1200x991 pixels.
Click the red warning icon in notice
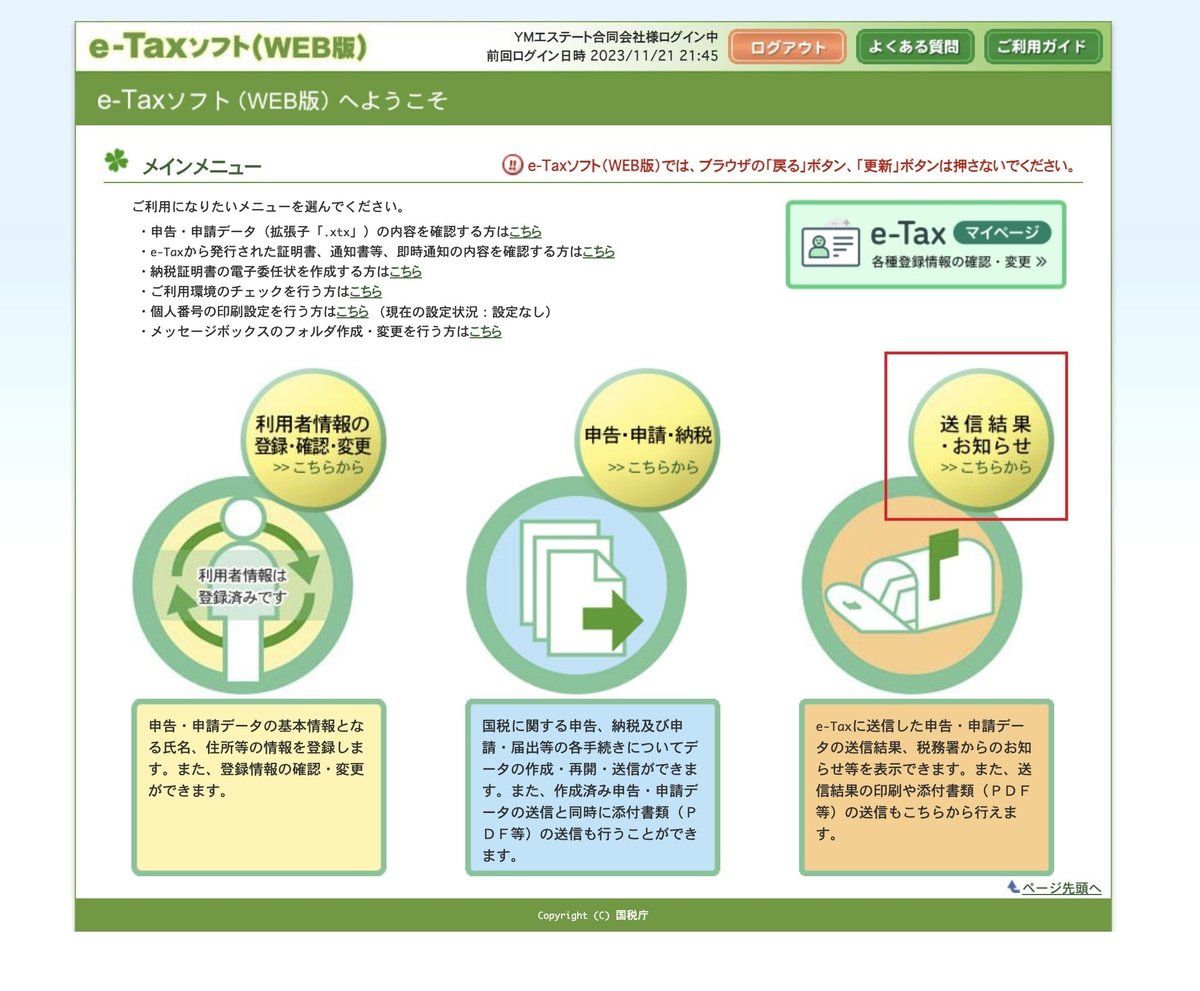point(512,165)
